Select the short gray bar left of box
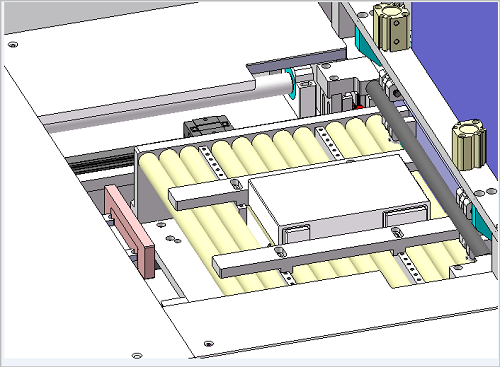The height and width of the screenshot is (367, 500). 208,197
